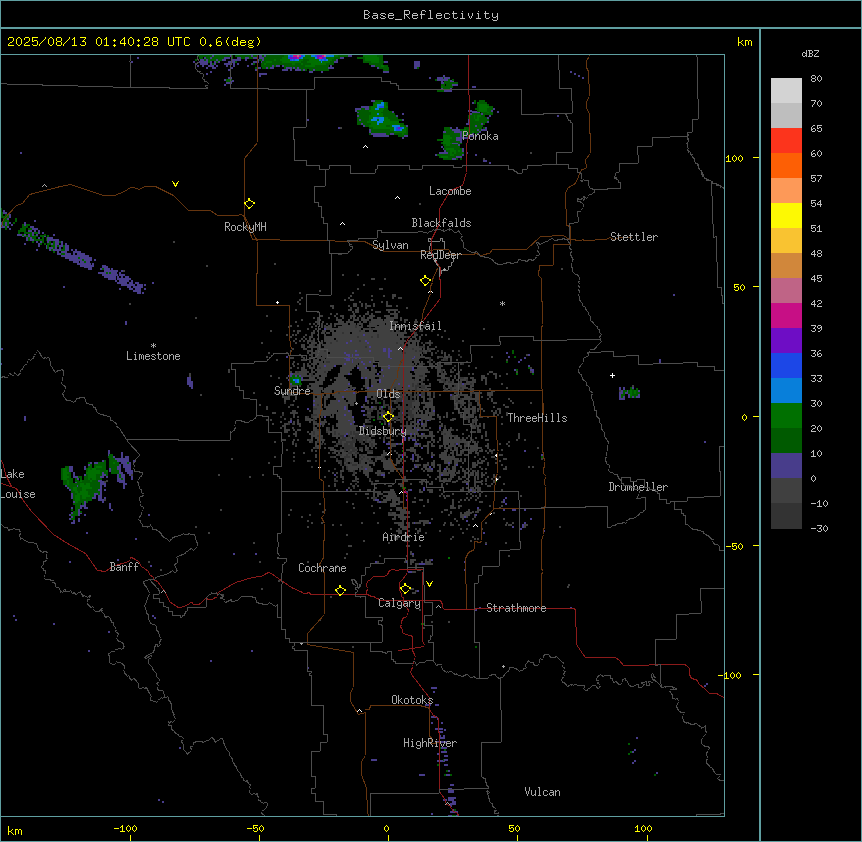Click the RedDeer city label
Image resolution: width=862 pixels, height=842 pixels.
pyautogui.click(x=440, y=255)
